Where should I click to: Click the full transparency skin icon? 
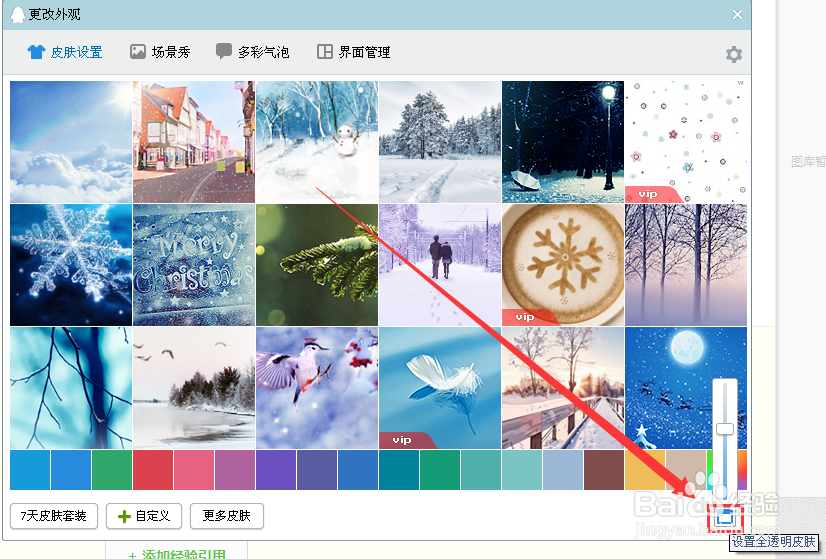click(725, 518)
